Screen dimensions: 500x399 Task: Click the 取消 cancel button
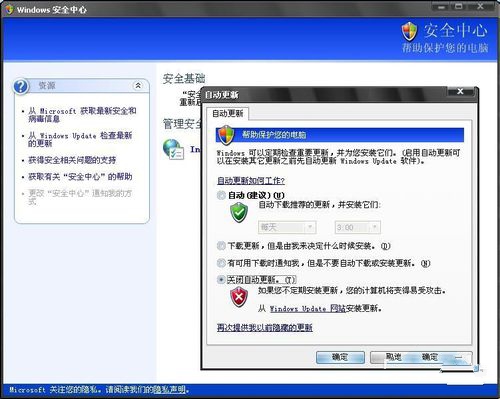point(394,357)
